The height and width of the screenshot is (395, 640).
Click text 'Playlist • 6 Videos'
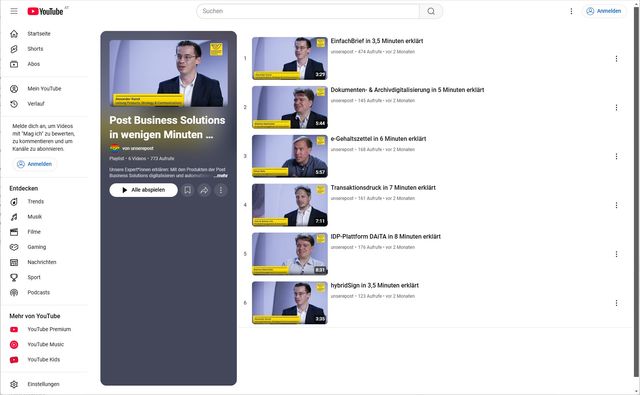127,158
